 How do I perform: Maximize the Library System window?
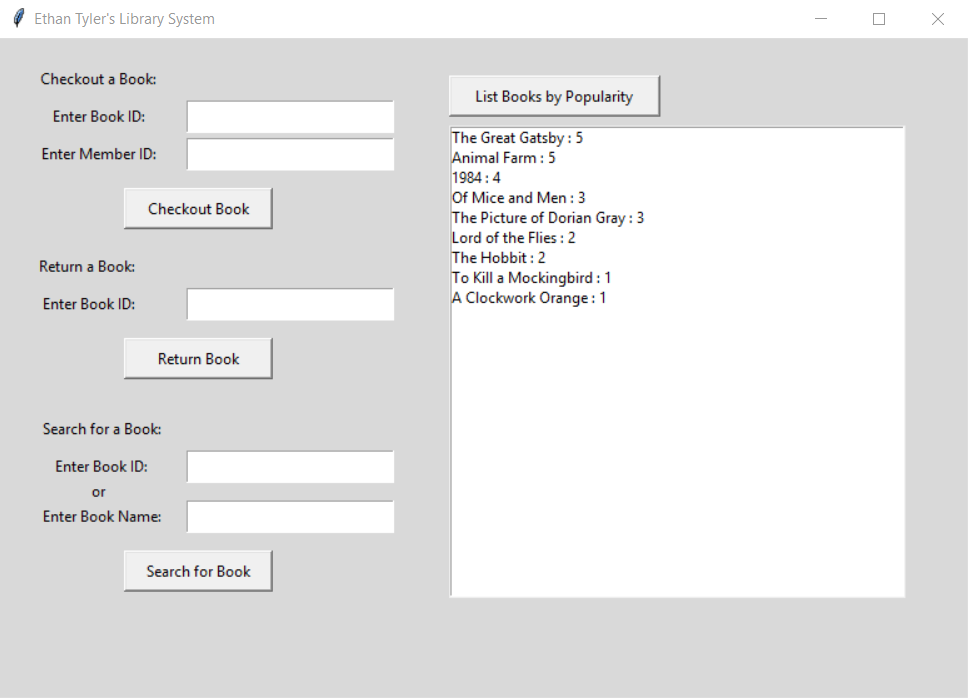878,19
